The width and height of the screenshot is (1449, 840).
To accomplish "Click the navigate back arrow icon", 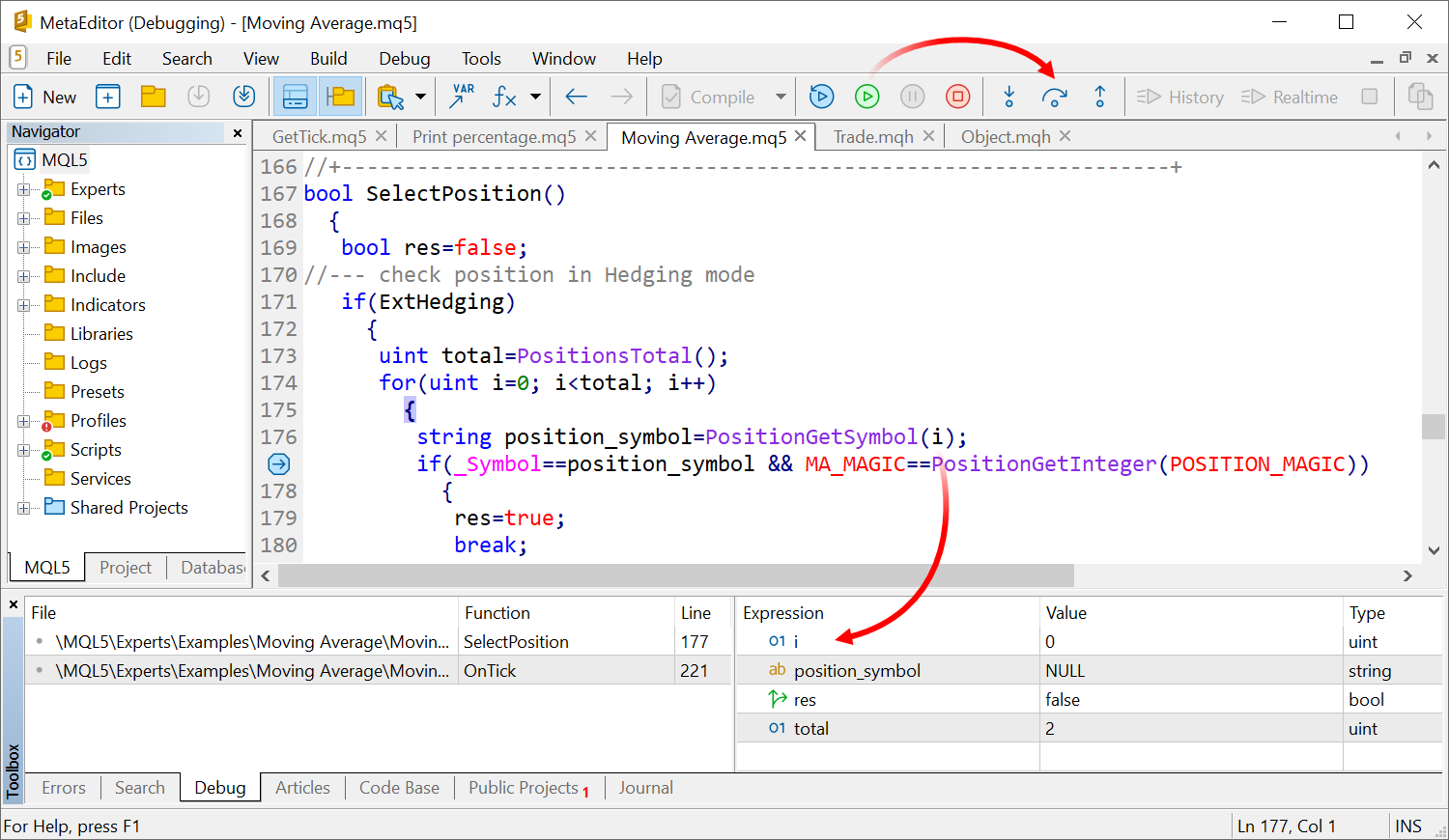I will click(x=577, y=97).
